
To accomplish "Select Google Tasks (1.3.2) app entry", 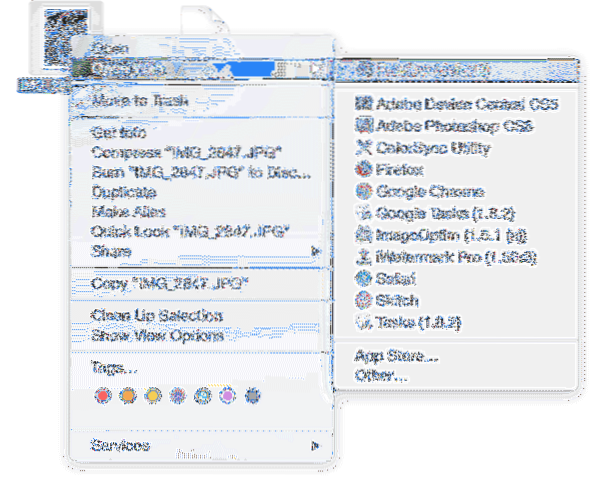I will pos(435,213).
